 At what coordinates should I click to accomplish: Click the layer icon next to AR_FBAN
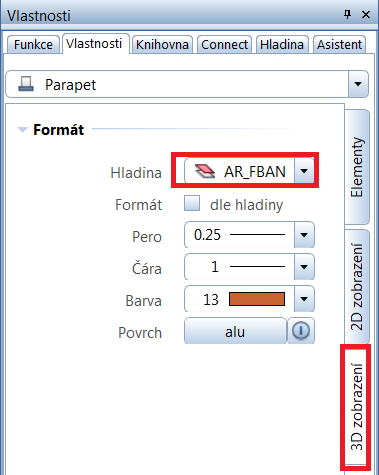point(205,171)
